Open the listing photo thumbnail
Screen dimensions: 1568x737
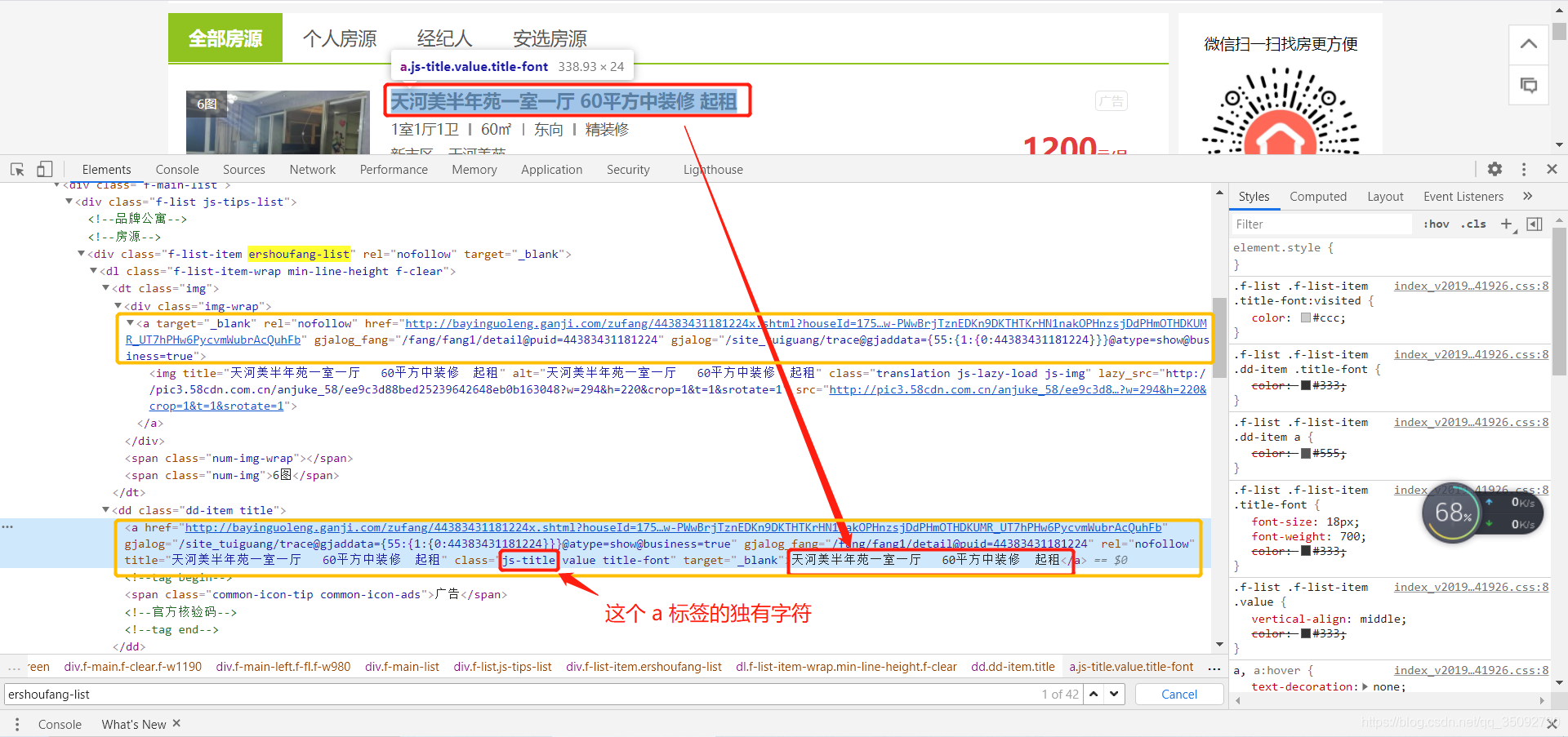278,122
